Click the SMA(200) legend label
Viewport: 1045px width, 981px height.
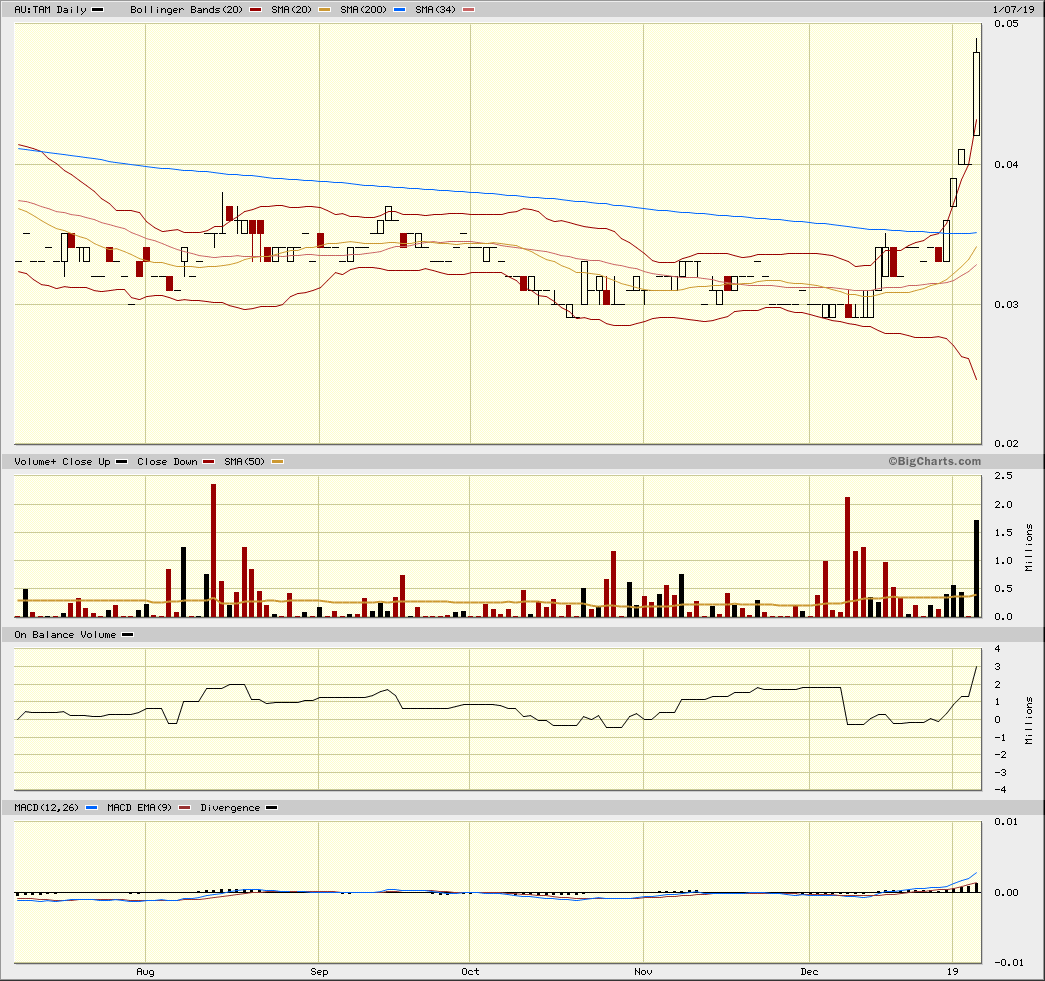click(363, 9)
